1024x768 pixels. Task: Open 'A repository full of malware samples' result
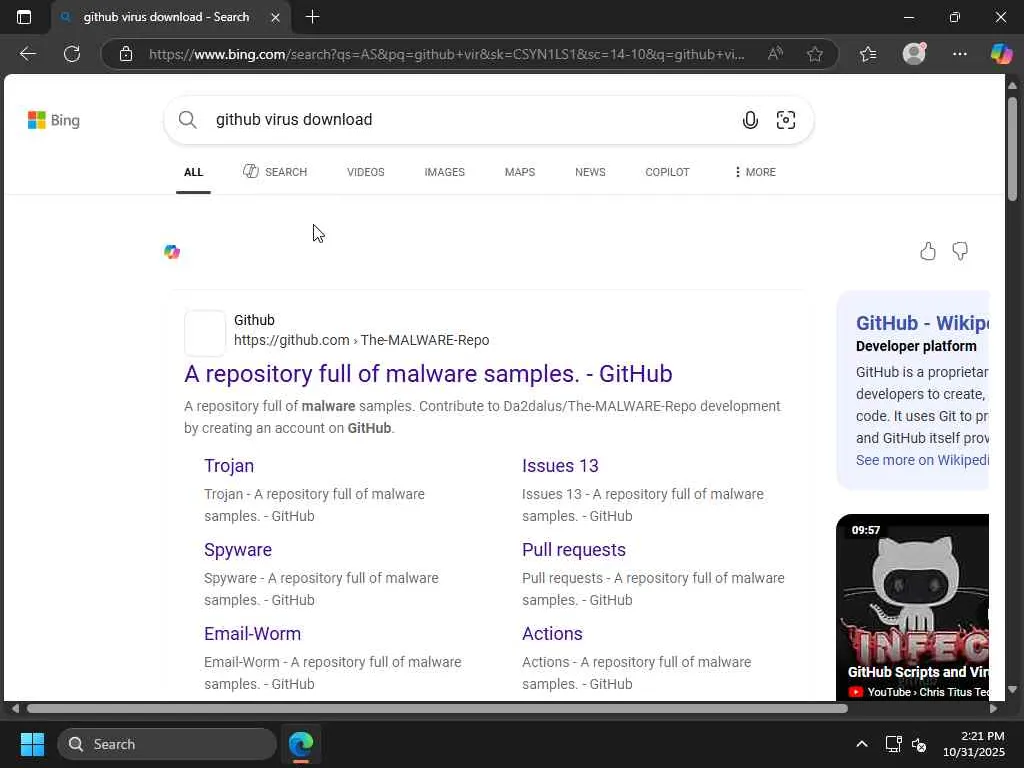[428, 374]
